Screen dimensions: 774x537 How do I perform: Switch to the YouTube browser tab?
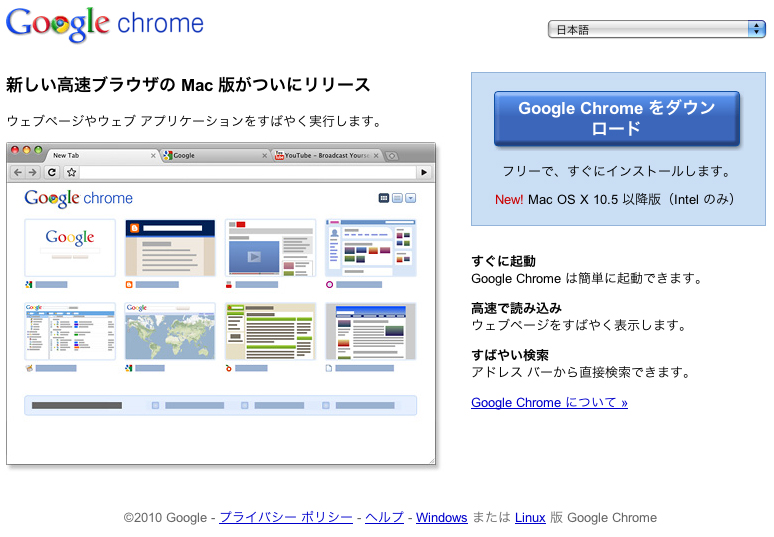[325, 156]
